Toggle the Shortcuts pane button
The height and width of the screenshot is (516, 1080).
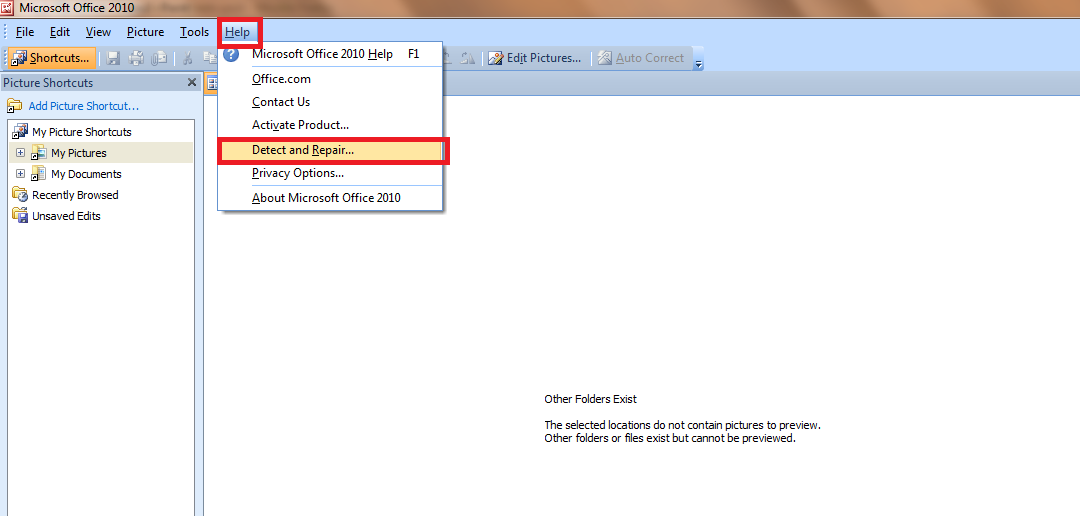52,58
